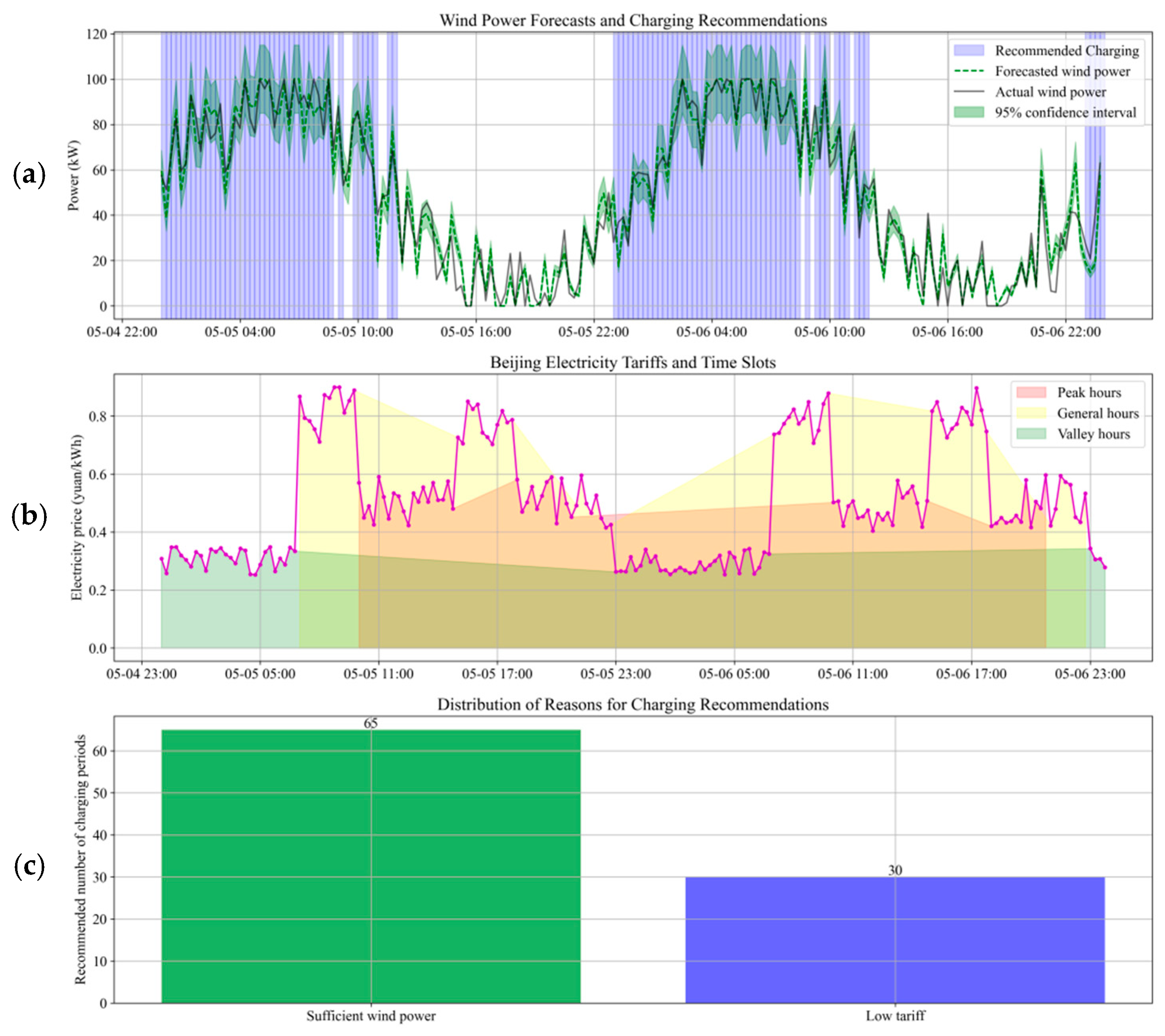Click the green Sufficient wind power bar

pos(370,867)
